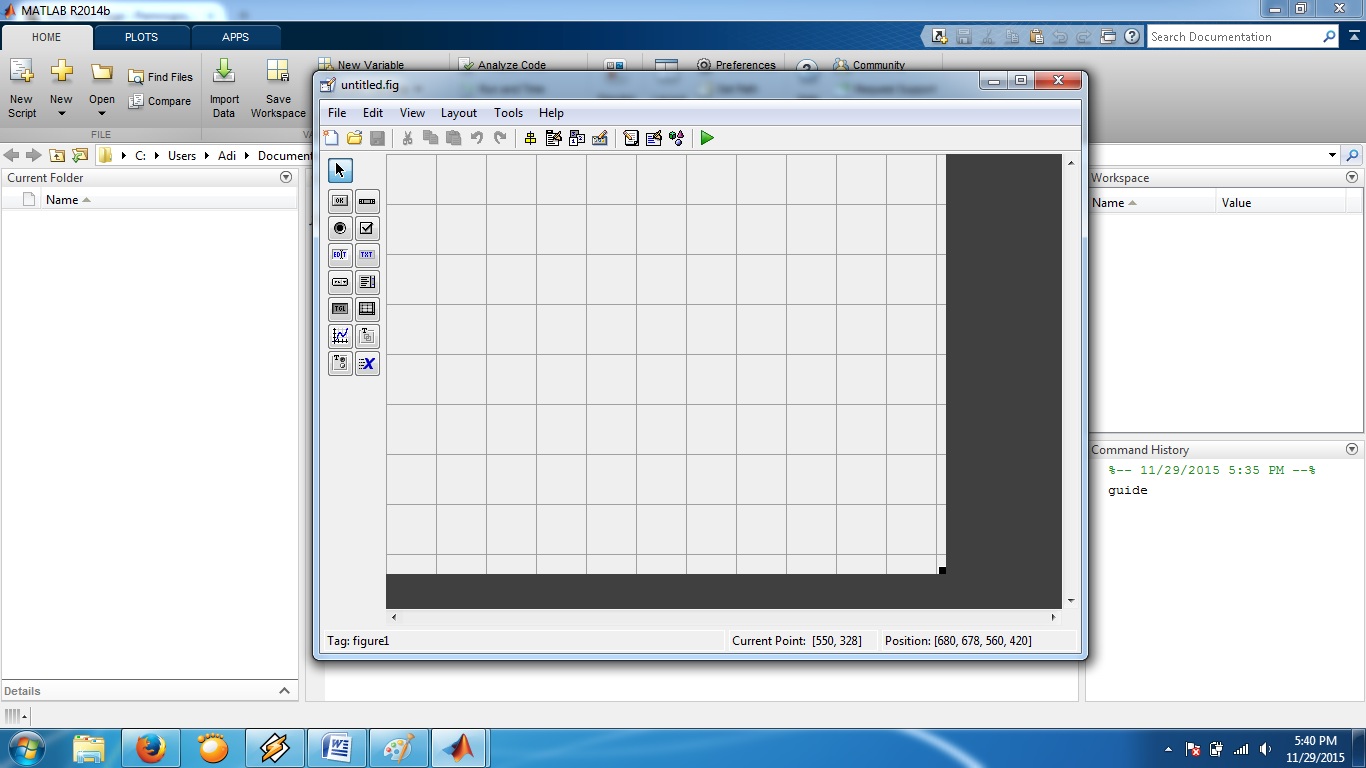
Task: Open the Menu Editor toolbar icon
Action: click(x=553, y=138)
